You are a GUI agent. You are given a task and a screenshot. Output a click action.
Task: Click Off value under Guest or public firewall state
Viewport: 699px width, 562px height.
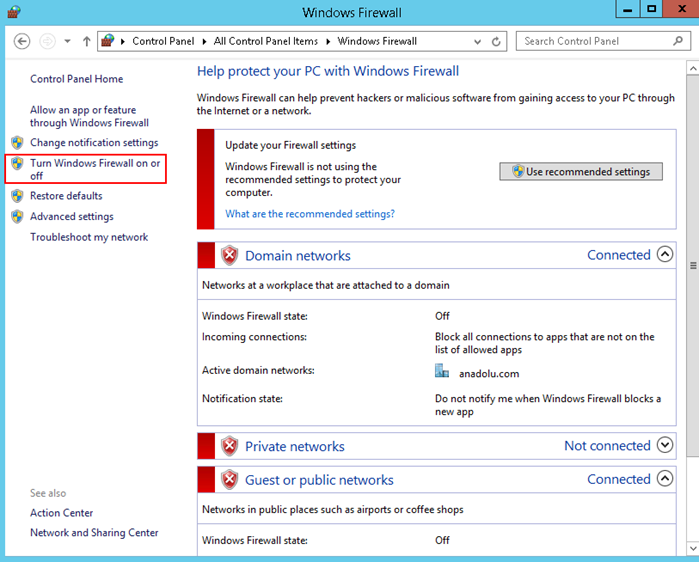click(442, 540)
